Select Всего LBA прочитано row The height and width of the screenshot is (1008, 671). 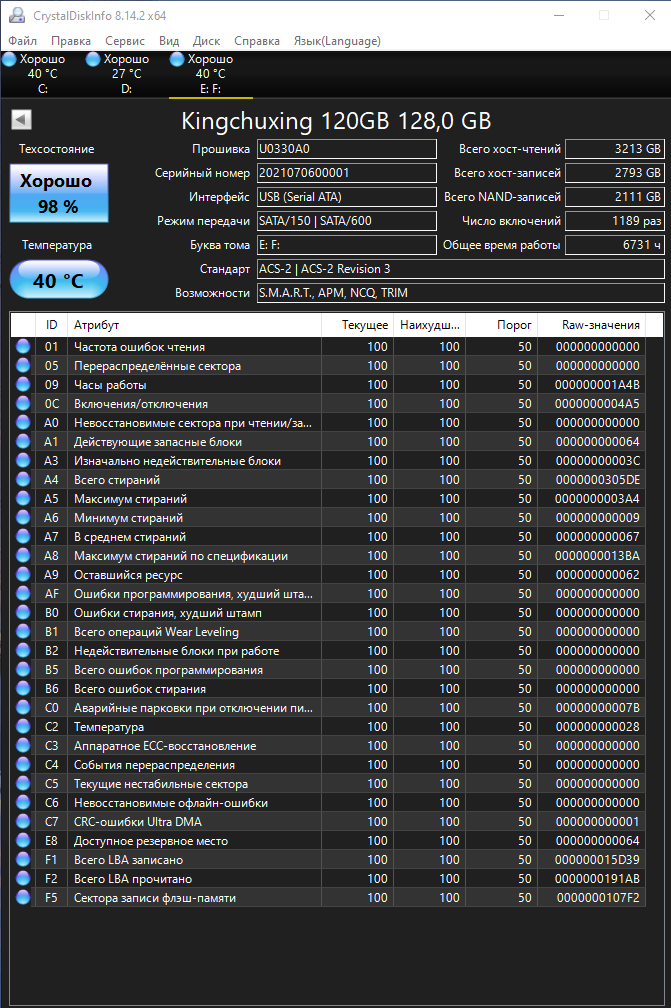click(328, 879)
